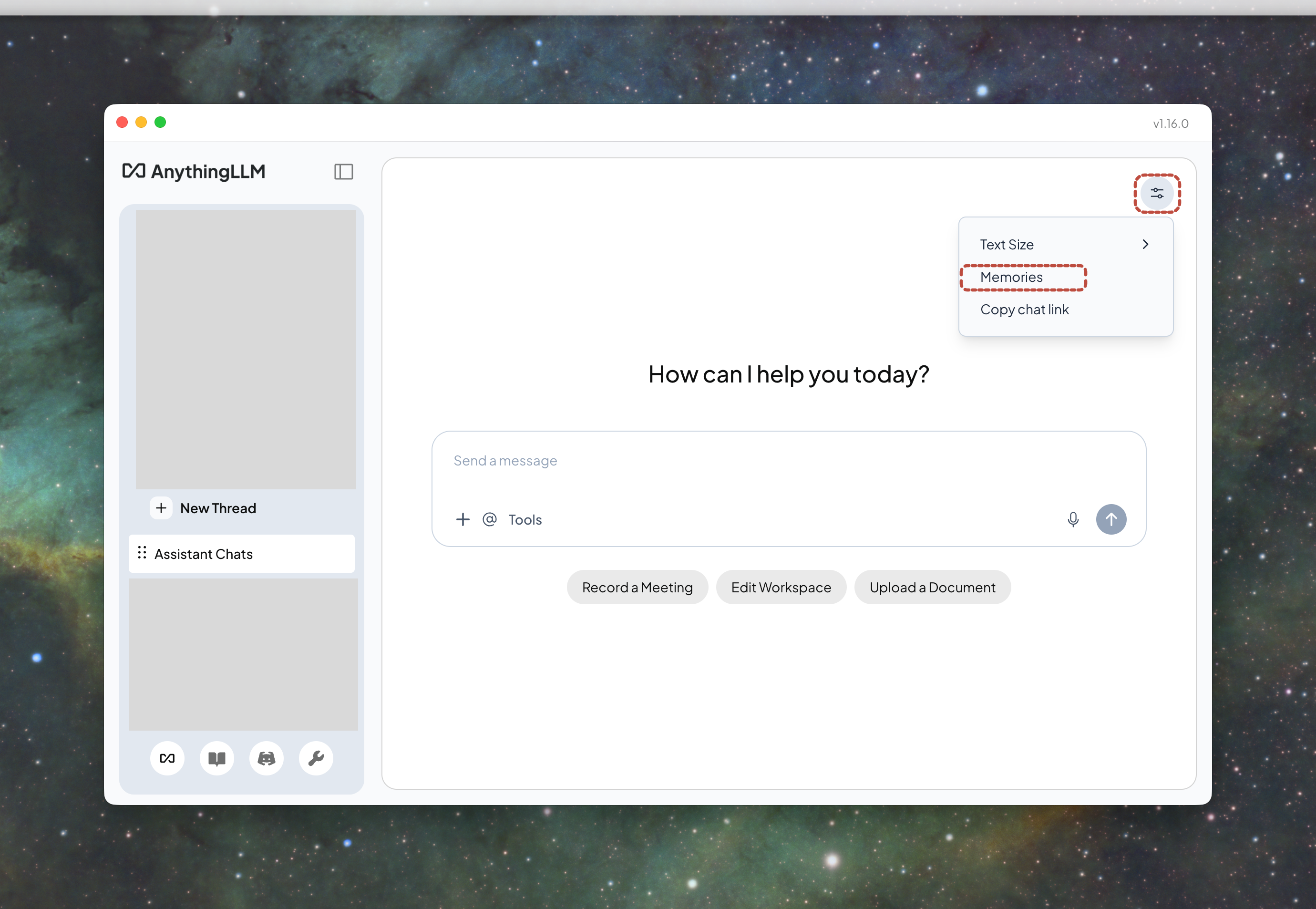This screenshot has height=909, width=1316.
Task: Expand the Text Size submenu
Action: (1066, 244)
